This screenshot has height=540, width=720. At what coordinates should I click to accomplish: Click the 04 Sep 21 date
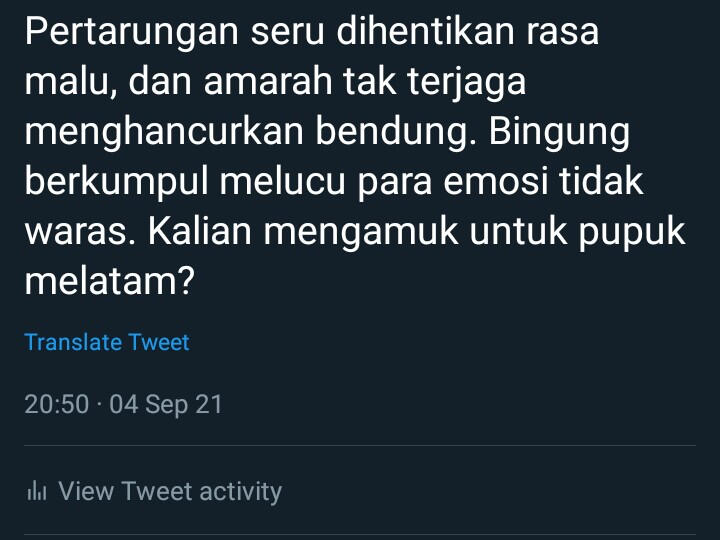(x=166, y=405)
